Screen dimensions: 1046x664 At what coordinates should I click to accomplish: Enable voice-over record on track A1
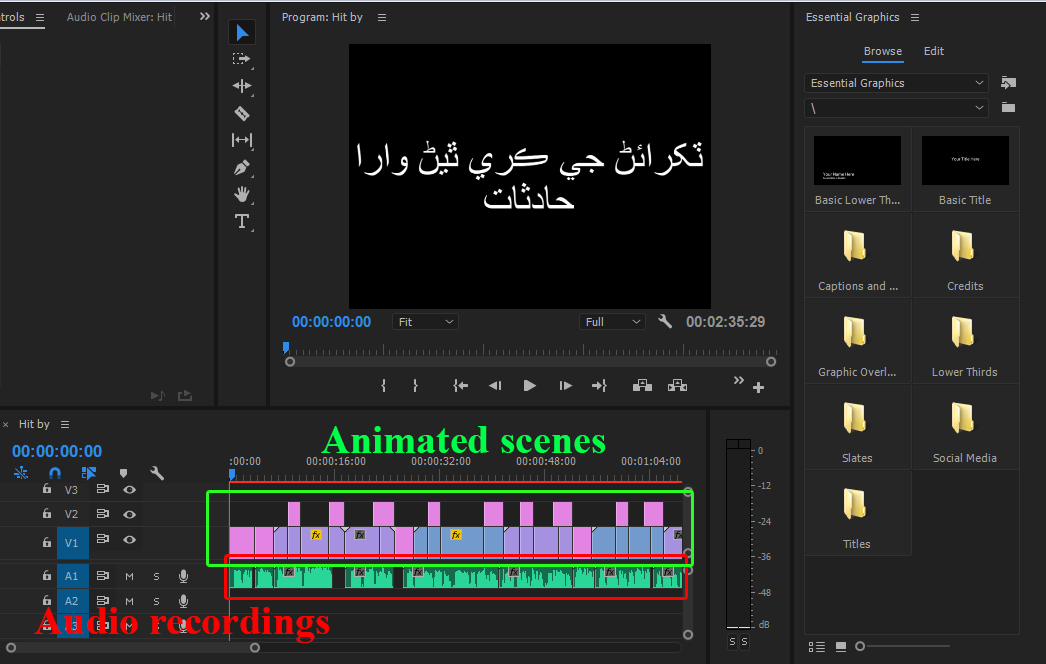click(183, 576)
